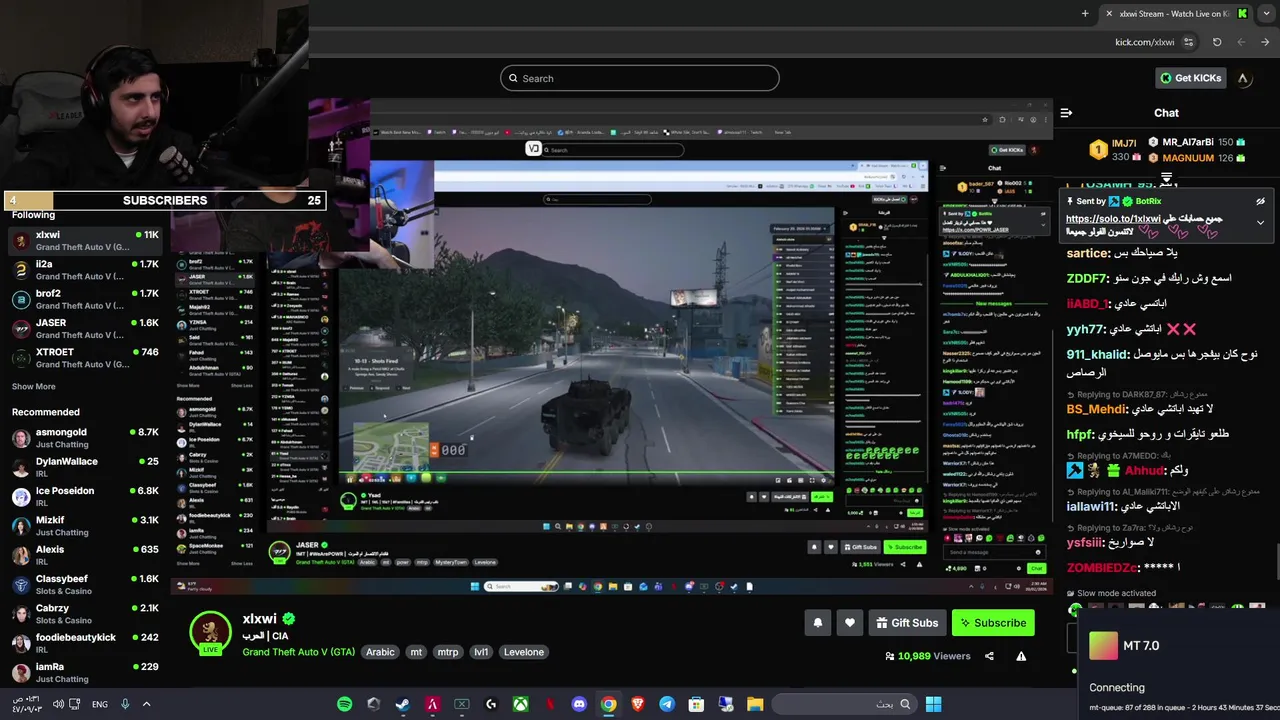Open iamRa in Recommended list
This screenshot has width=1280, height=720.
[85, 672]
